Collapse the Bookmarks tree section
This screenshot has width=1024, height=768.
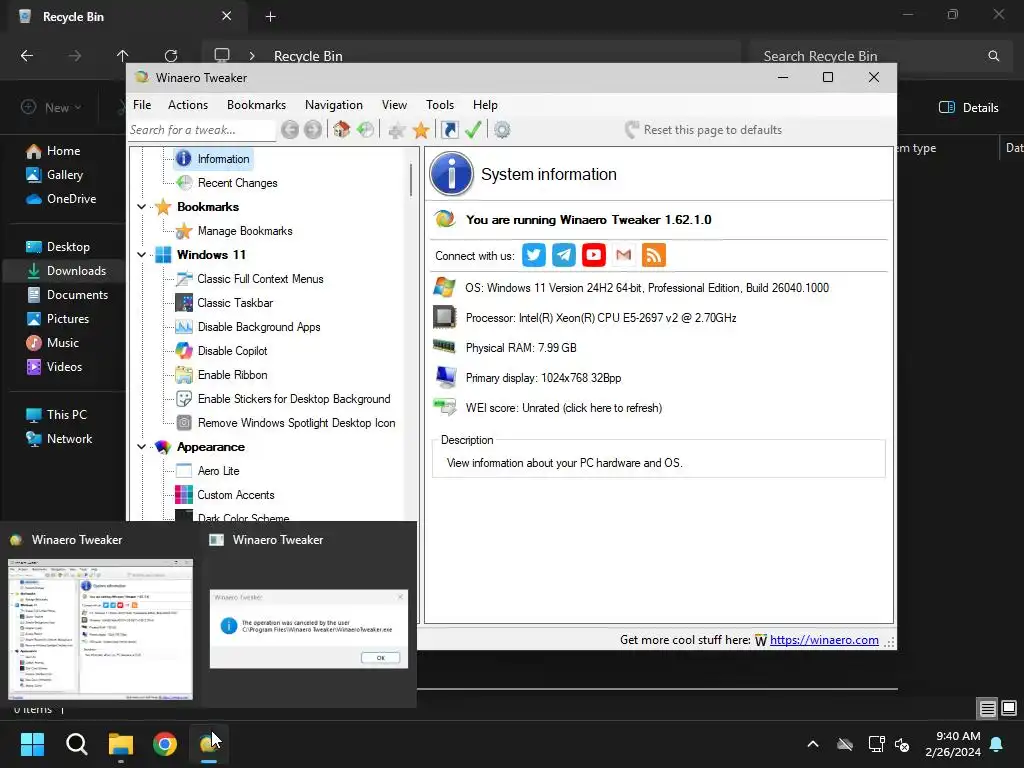(x=141, y=207)
